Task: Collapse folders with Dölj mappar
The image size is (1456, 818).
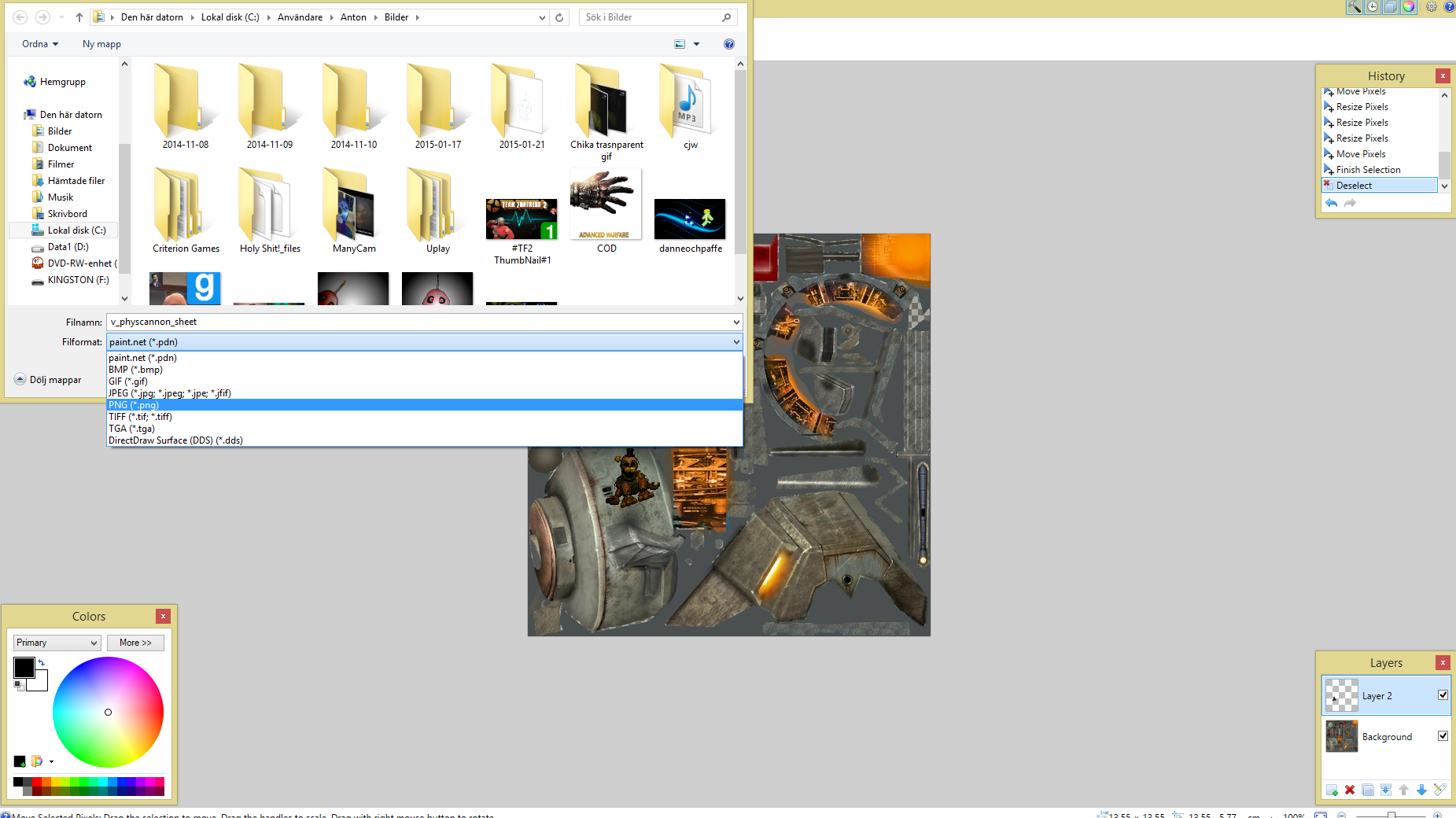Action: click(x=48, y=380)
